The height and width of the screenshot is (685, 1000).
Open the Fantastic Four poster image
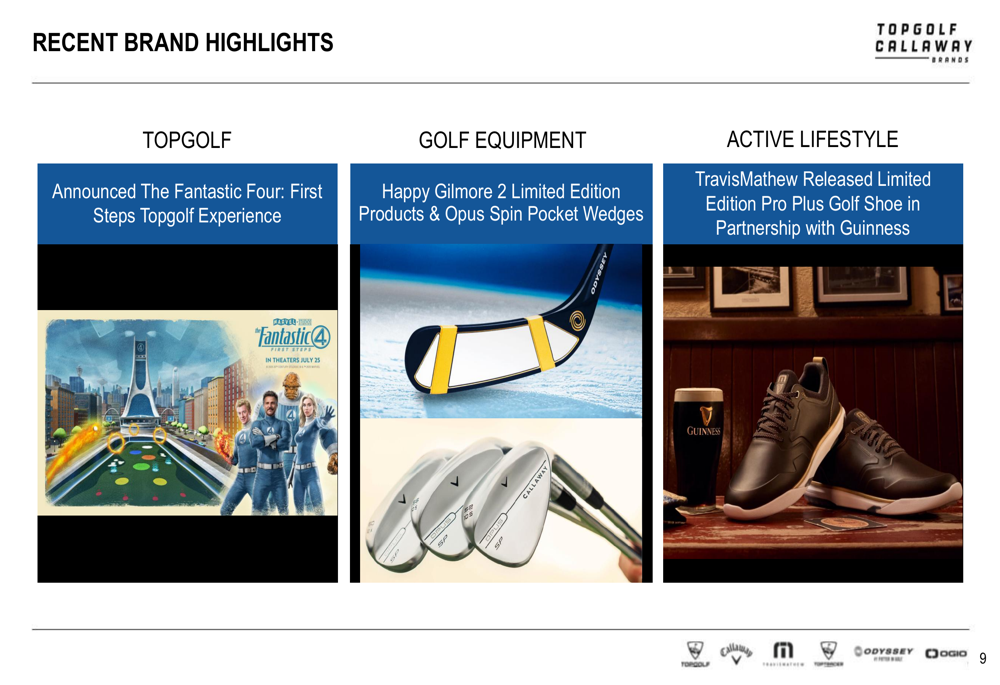point(188,413)
